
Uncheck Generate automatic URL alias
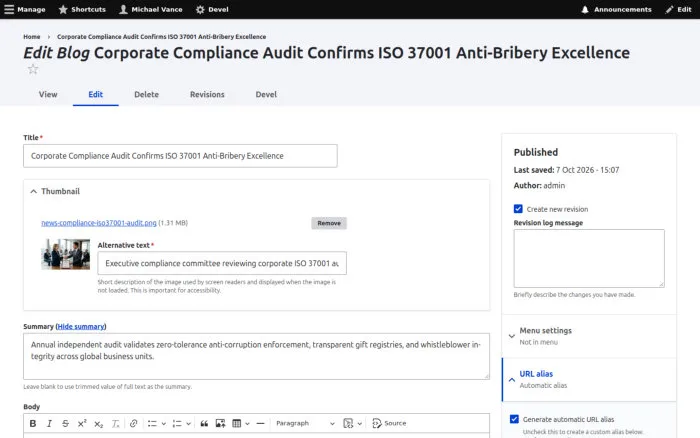514,419
